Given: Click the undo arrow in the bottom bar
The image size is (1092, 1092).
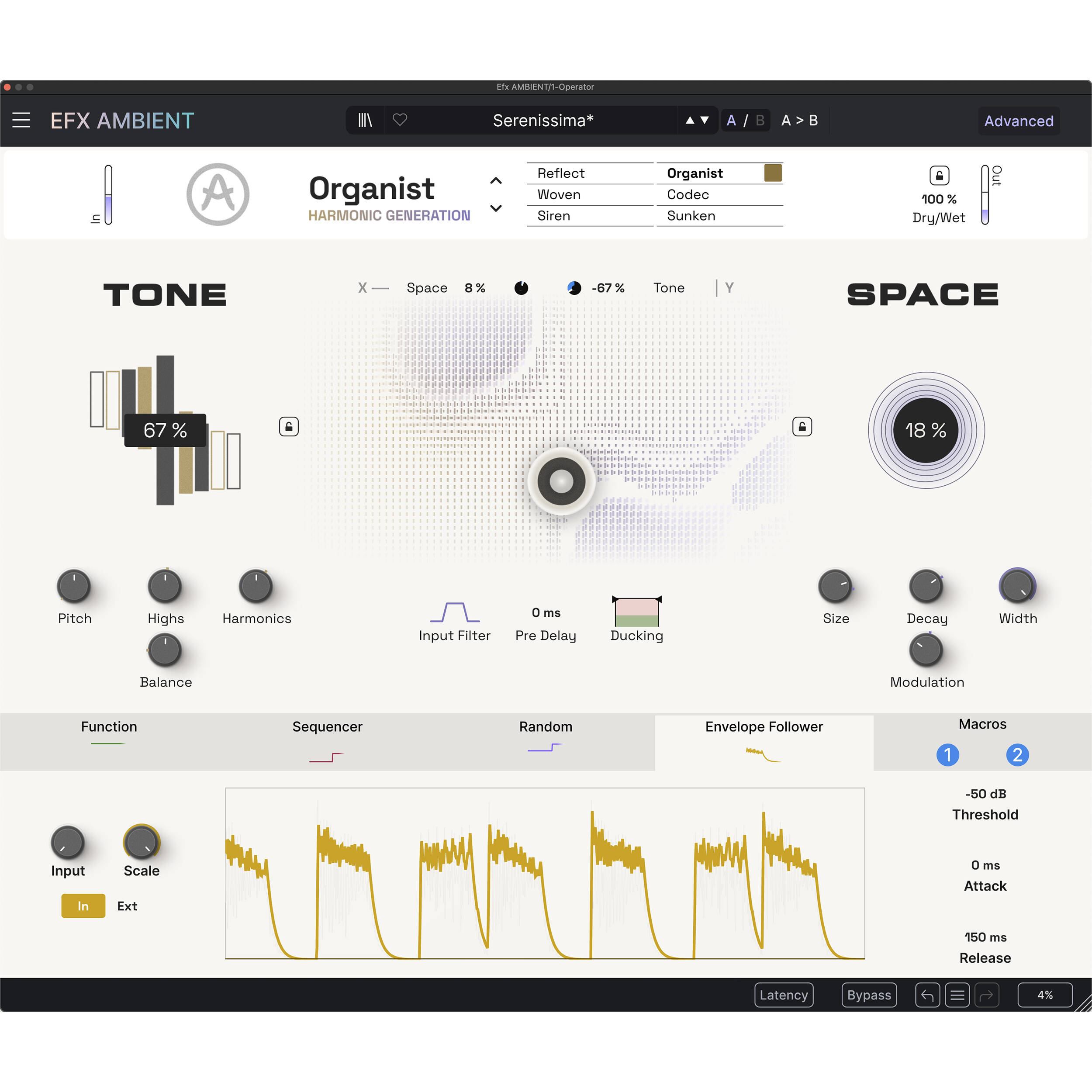Looking at the screenshot, I should click(927, 995).
